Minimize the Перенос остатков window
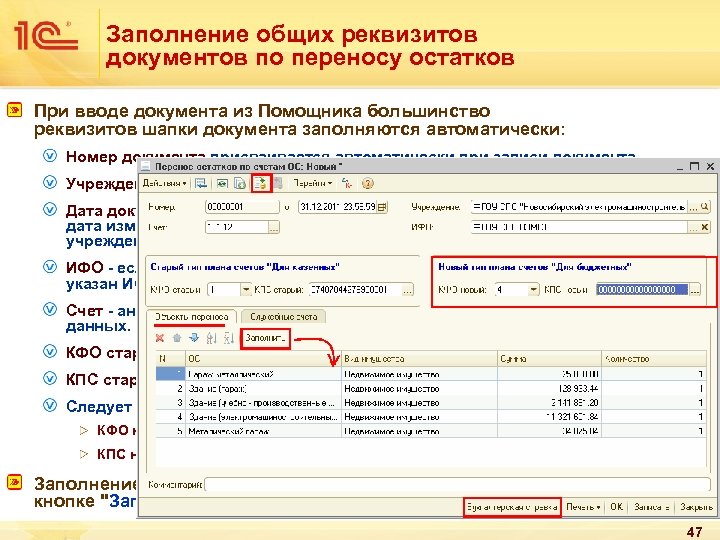The image size is (720, 540). click(680, 166)
